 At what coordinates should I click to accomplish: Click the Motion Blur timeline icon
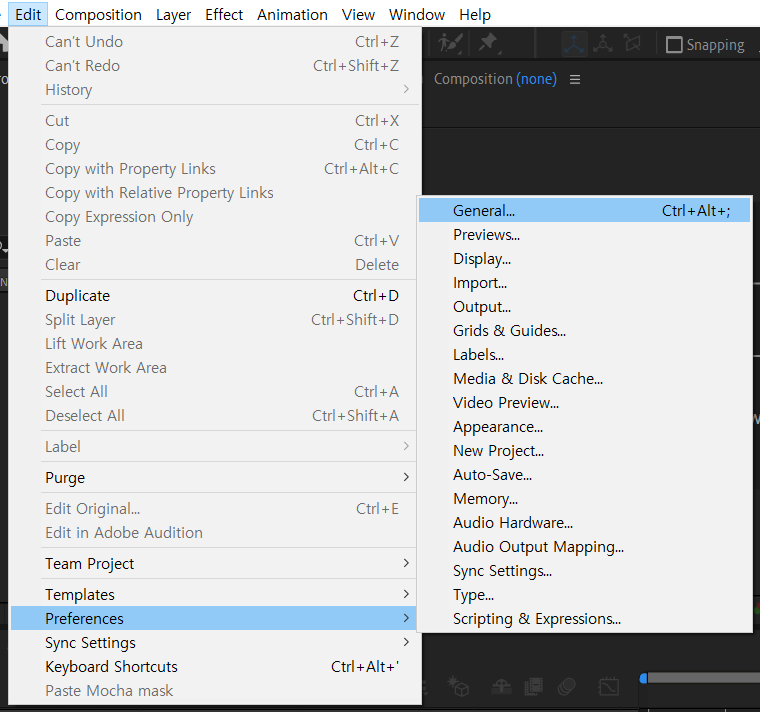click(566, 686)
